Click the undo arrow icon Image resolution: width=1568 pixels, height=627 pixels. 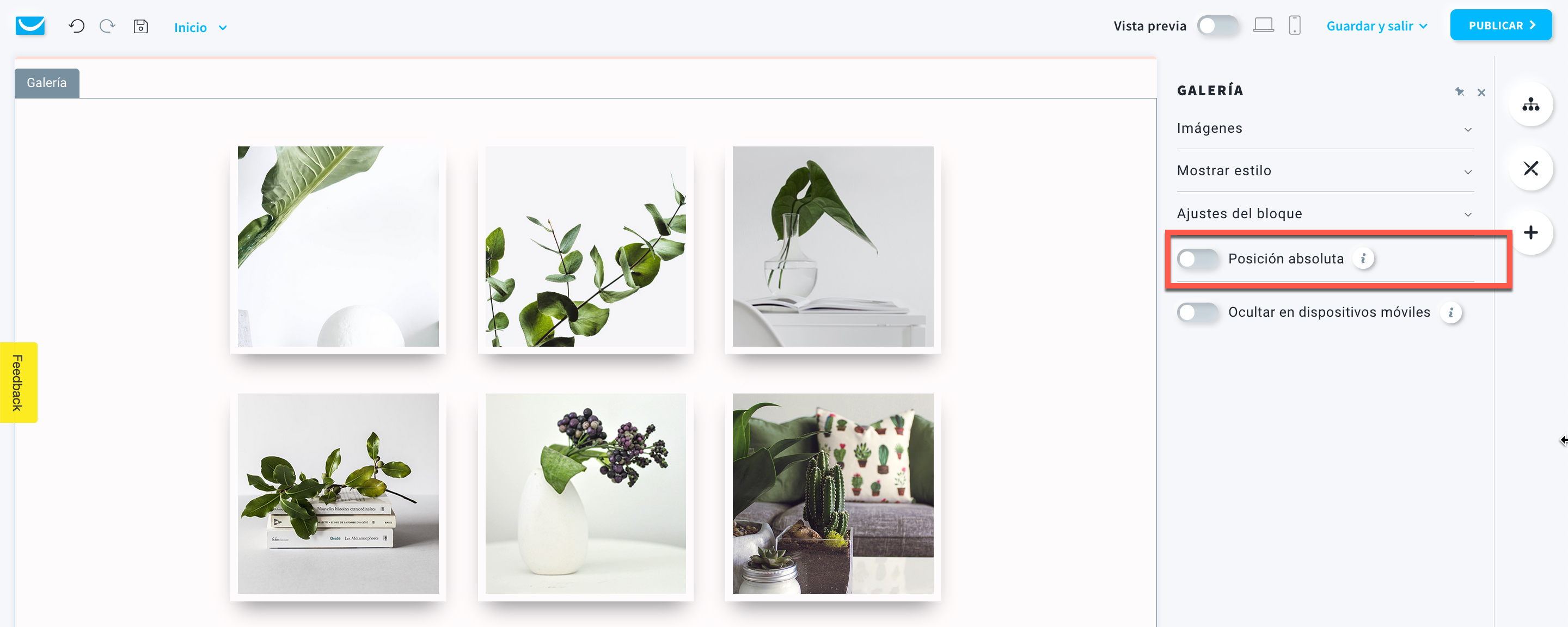(77, 26)
